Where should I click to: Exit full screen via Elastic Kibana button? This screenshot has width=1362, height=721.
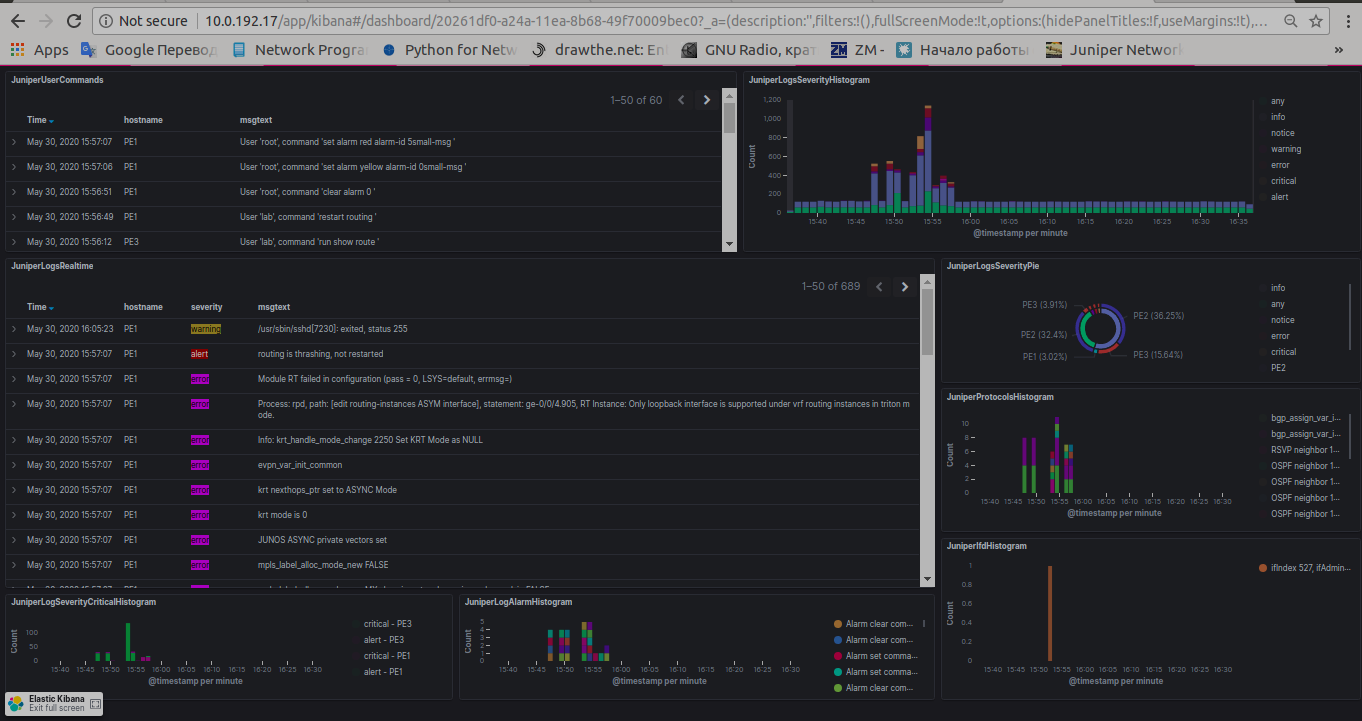(55, 703)
